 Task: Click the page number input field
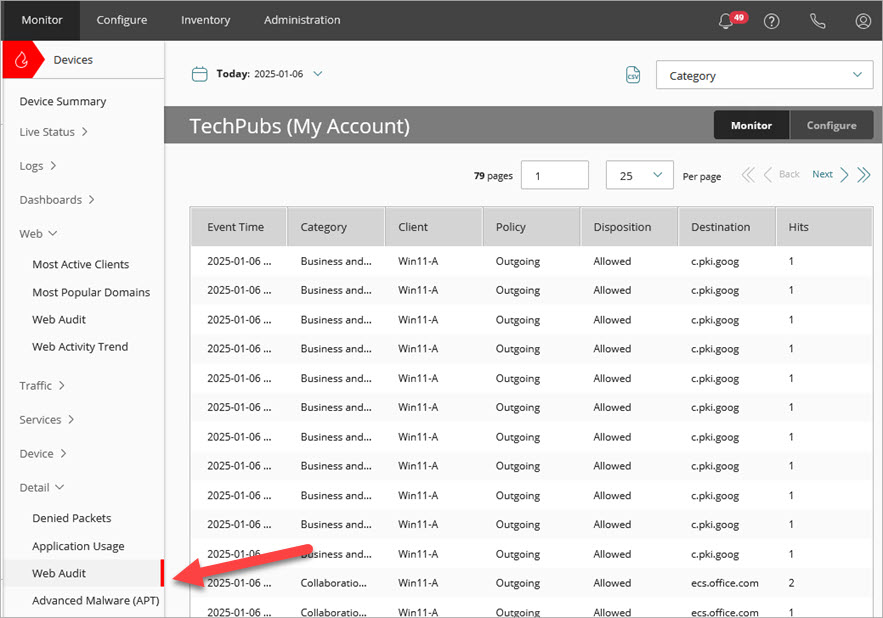click(x=554, y=174)
